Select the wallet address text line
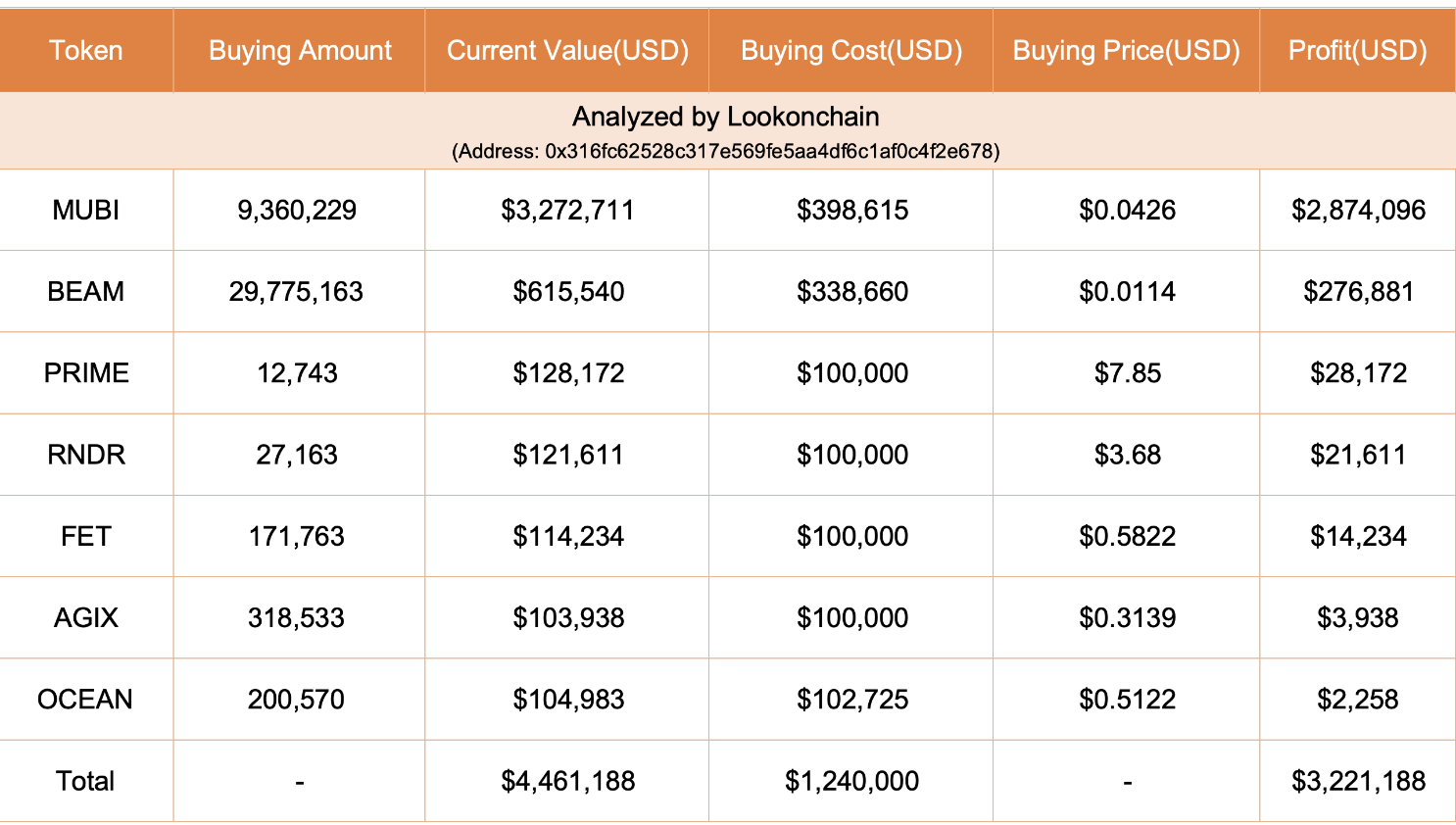This screenshot has width=1456, height=825. click(726, 151)
